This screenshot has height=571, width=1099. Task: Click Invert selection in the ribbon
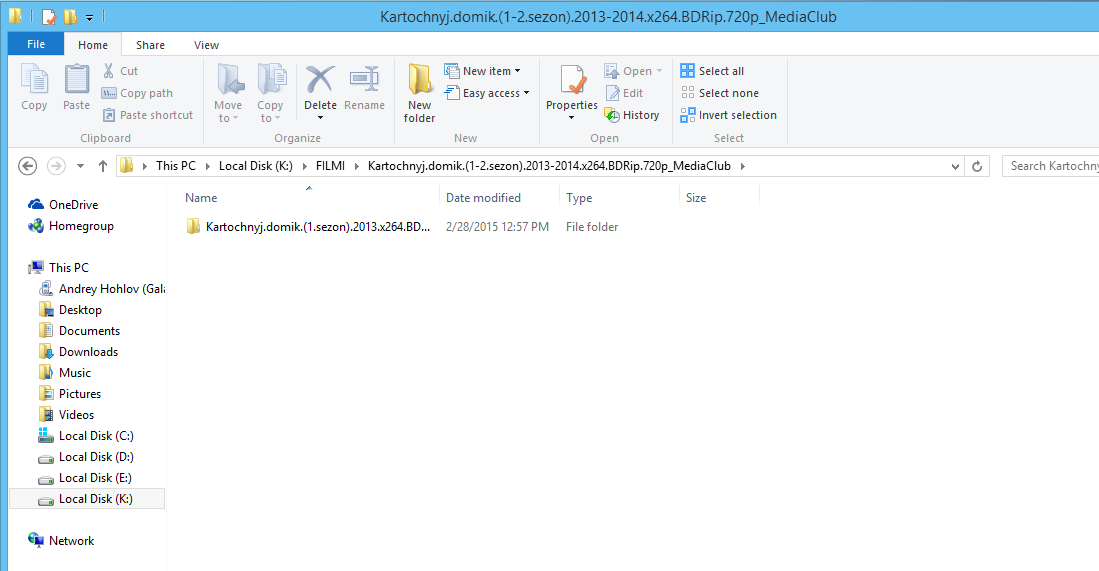(x=729, y=115)
